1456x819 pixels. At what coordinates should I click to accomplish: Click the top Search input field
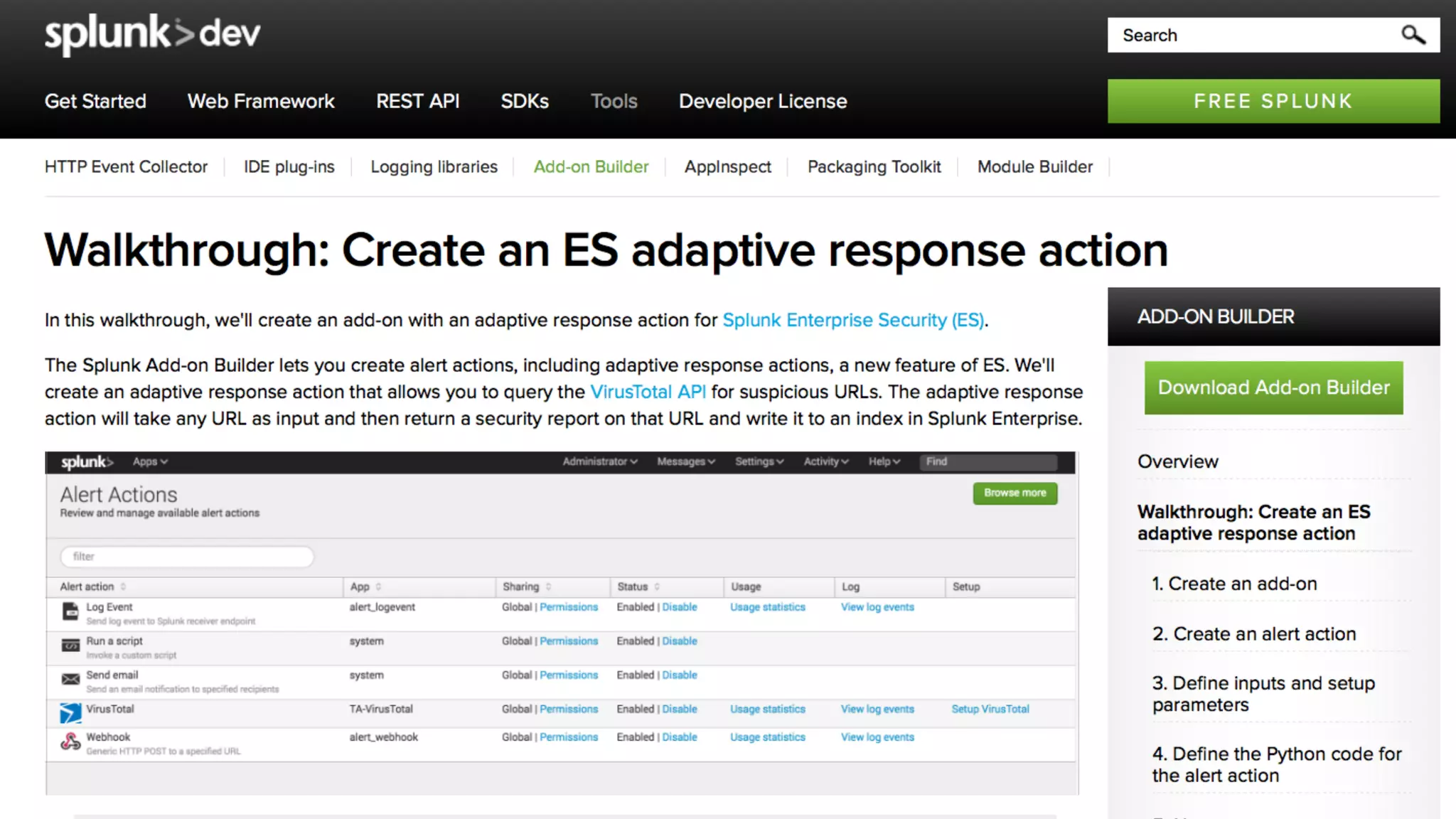1251,36
